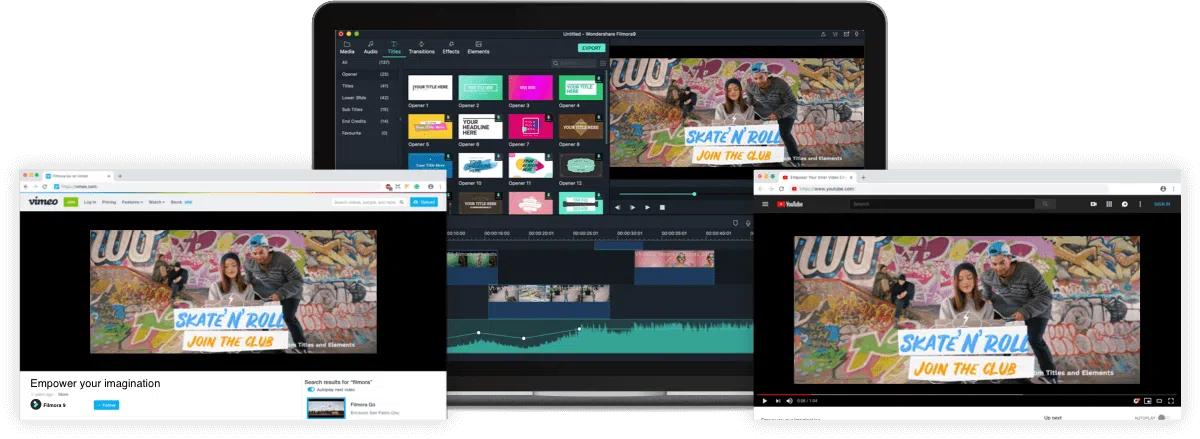1200x439 pixels.
Task: Click the Follow button under Filmora 9
Action: point(106,405)
